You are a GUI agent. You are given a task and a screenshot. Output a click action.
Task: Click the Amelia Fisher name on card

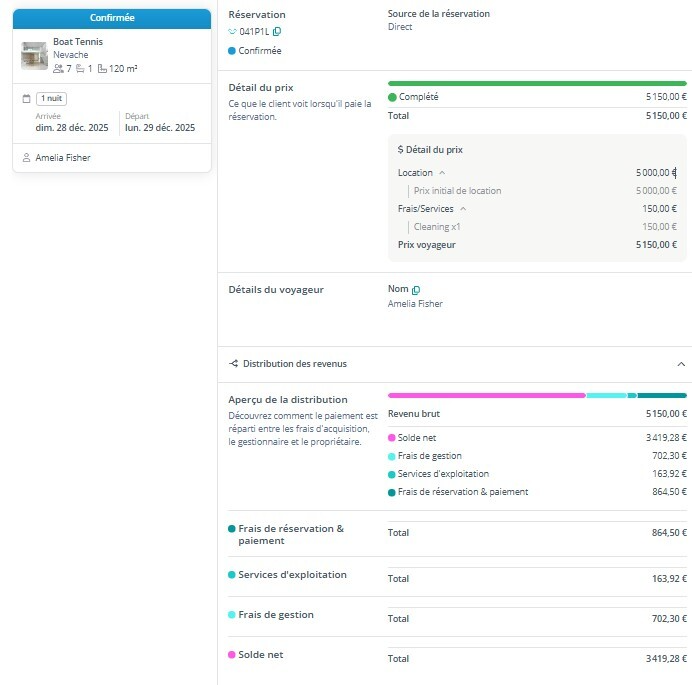coord(63,158)
